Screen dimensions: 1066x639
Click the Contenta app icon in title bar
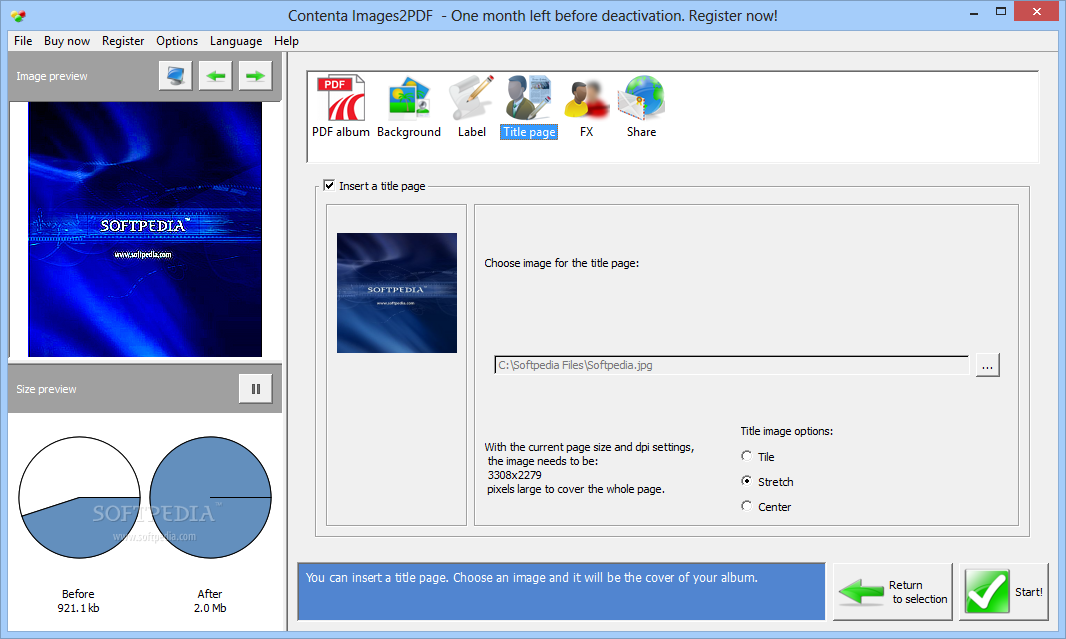pos(18,16)
